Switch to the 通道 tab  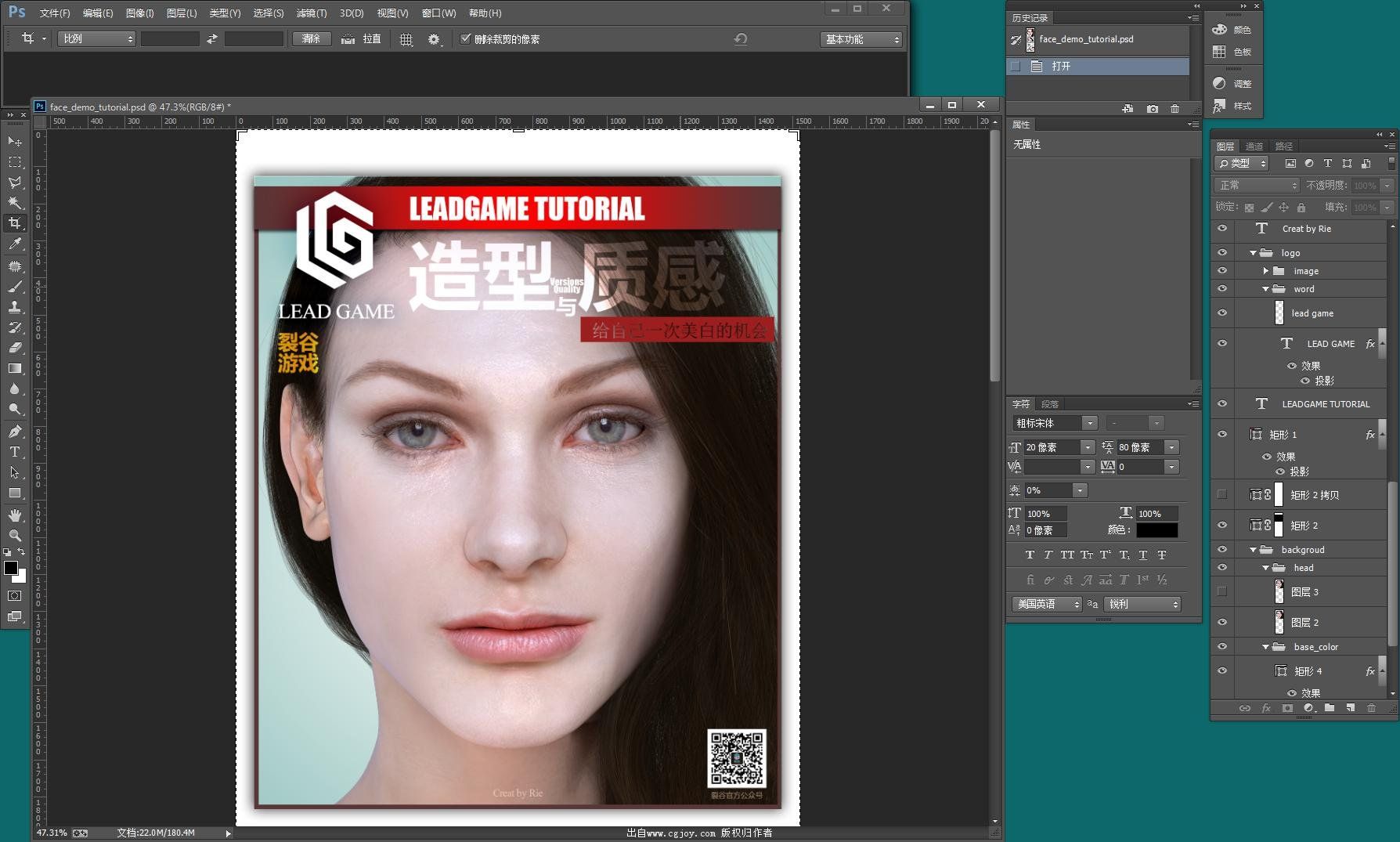pos(1254,146)
